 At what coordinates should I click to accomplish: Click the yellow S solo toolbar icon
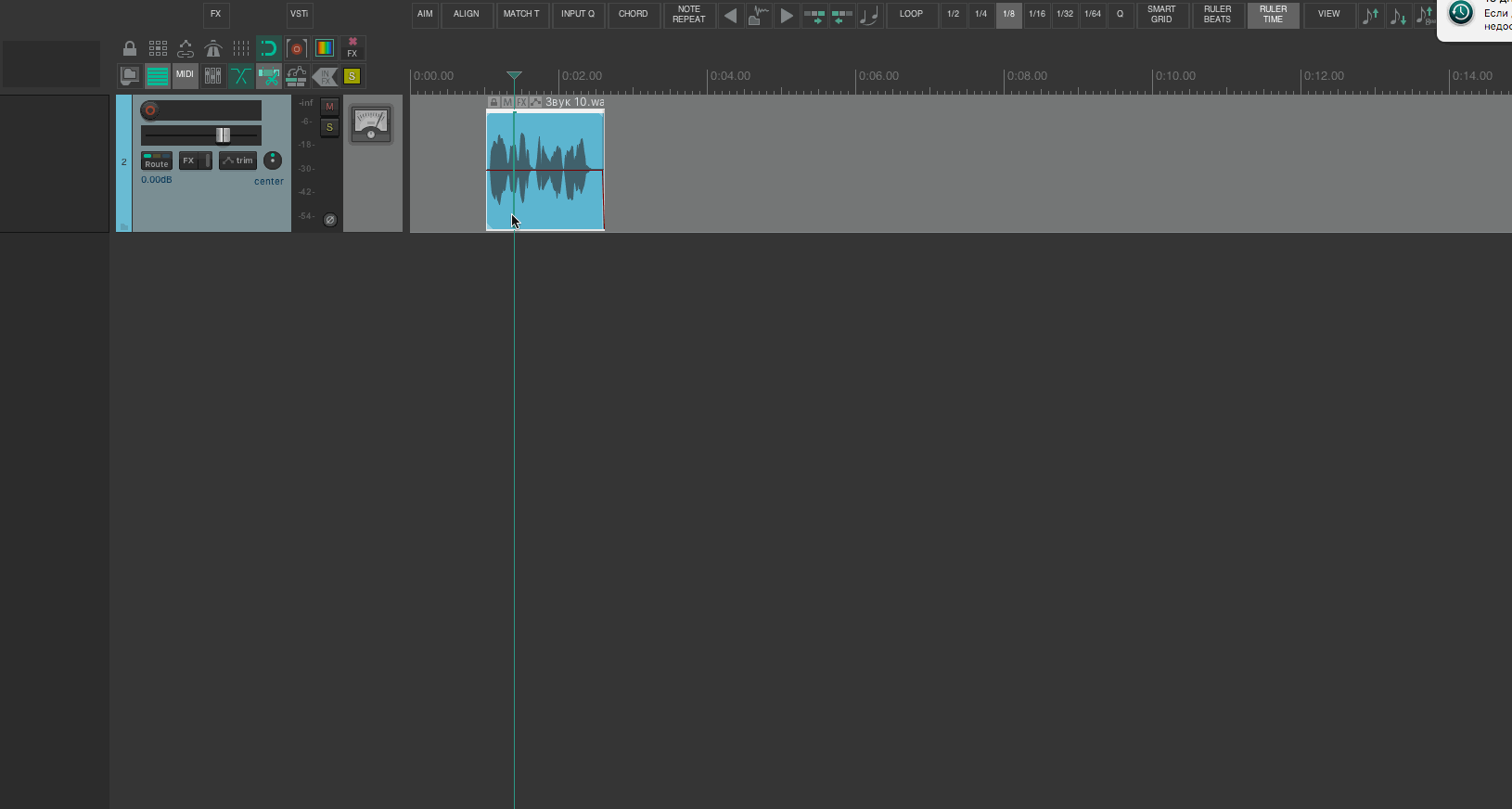(x=352, y=76)
